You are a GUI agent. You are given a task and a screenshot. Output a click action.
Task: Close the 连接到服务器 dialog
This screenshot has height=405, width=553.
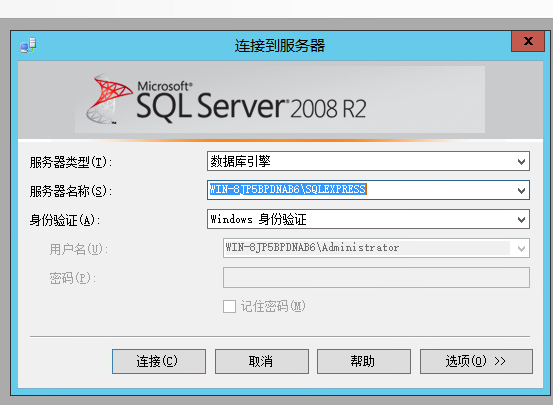pos(528,41)
